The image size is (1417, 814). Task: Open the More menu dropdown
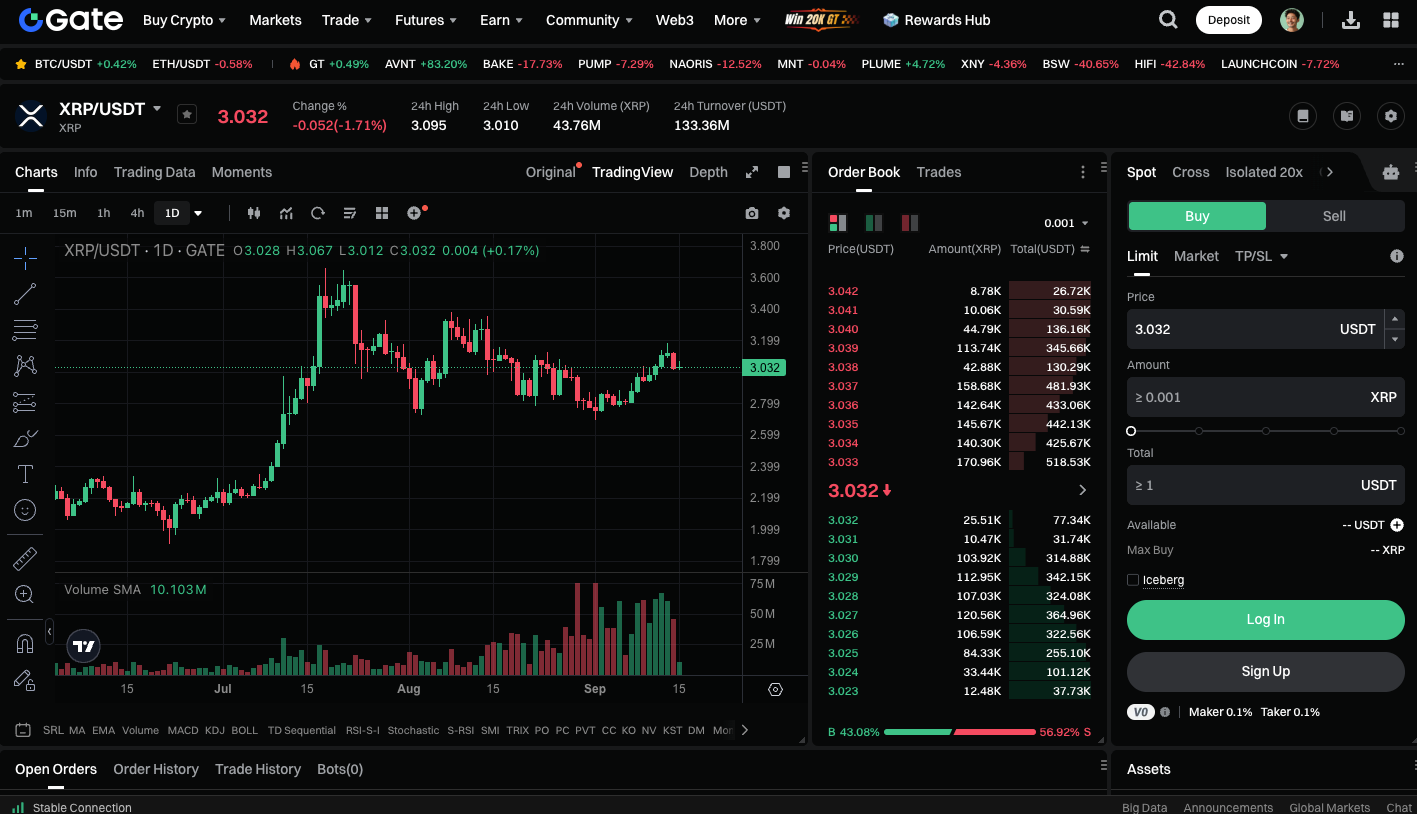[737, 20]
